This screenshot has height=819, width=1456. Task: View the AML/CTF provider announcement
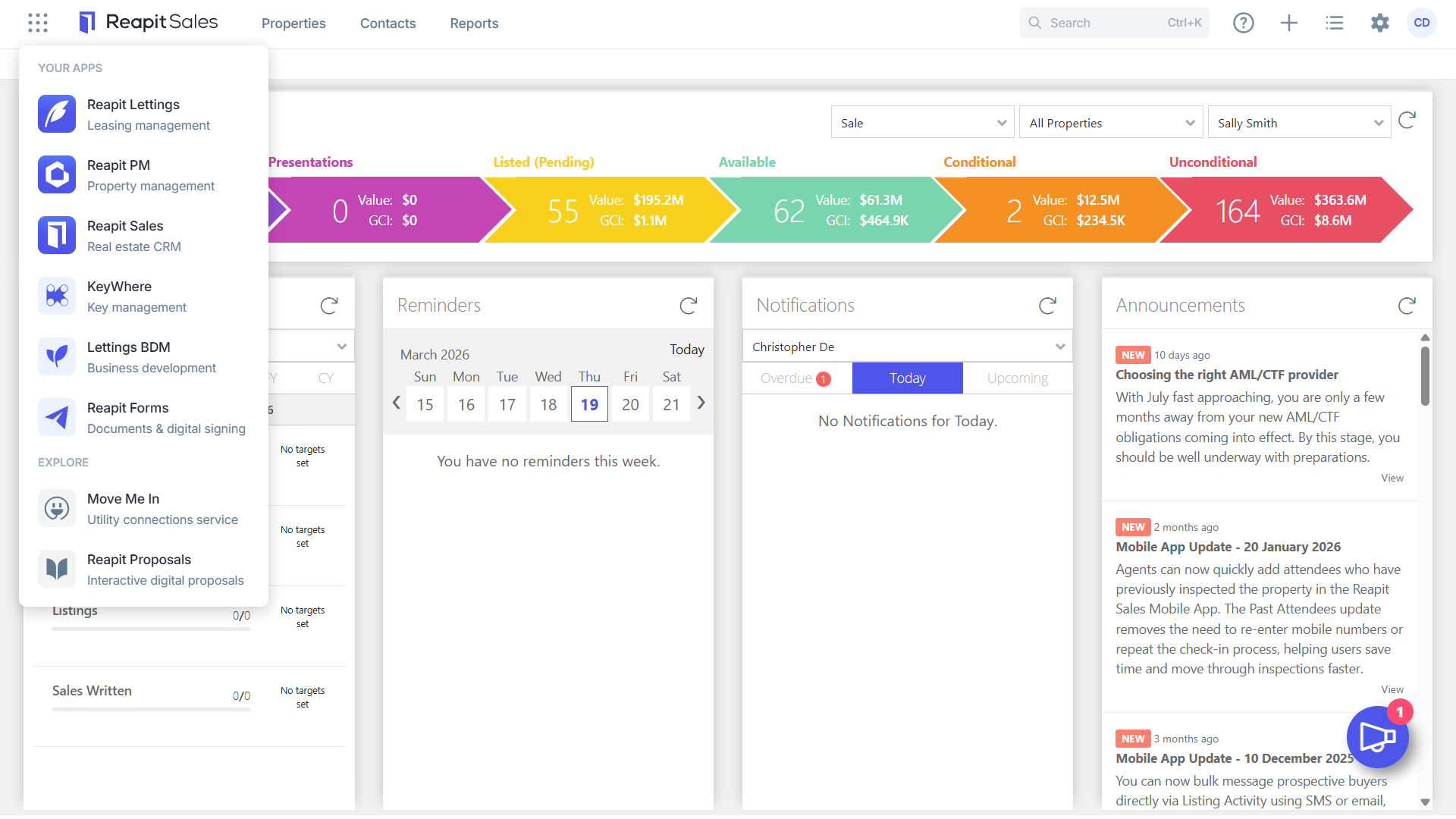[1392, 478]
